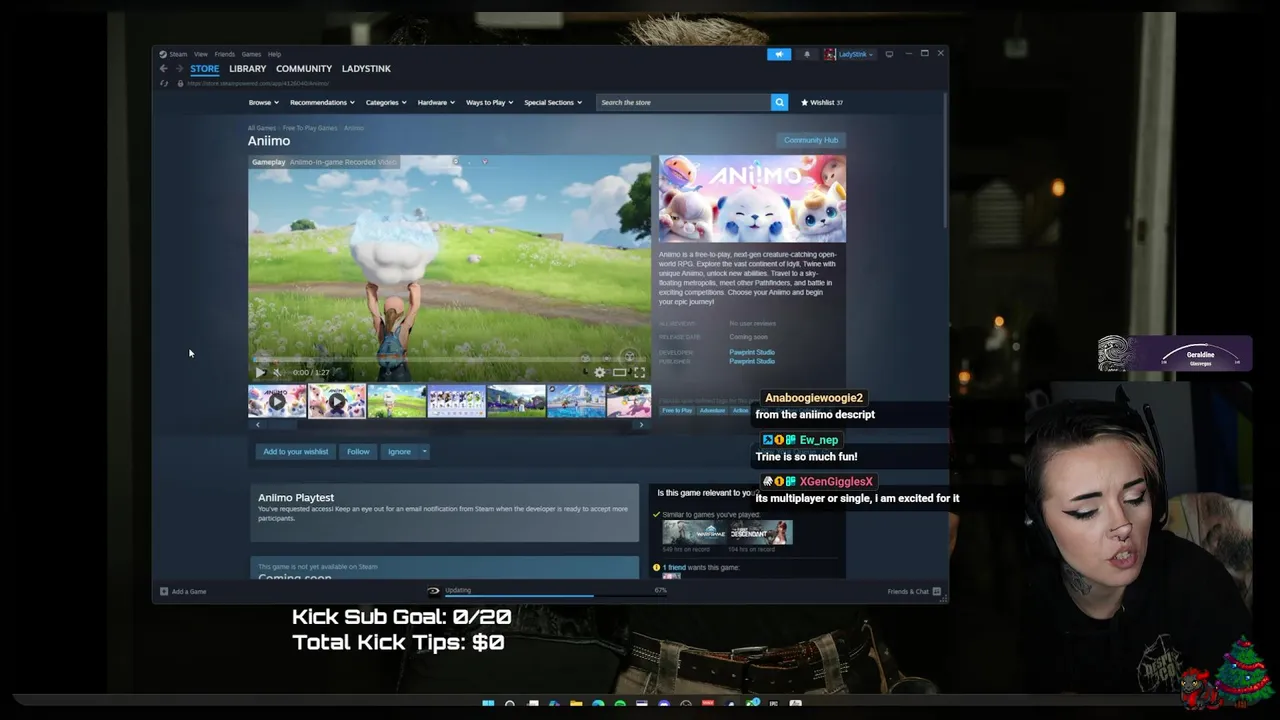The image size is (1280, 720).
Task: Expand the Categories dropdown
Action: tap(386, 102)
